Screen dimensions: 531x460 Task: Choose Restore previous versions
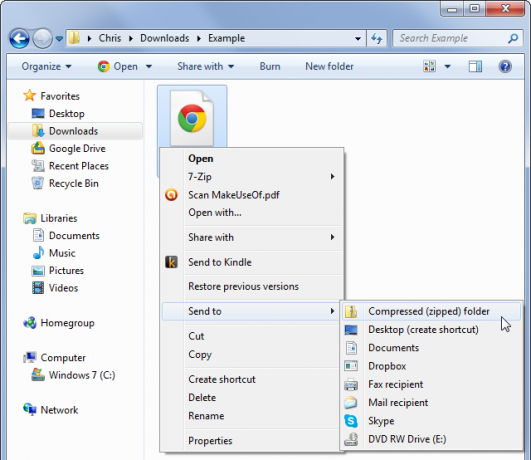252,287
